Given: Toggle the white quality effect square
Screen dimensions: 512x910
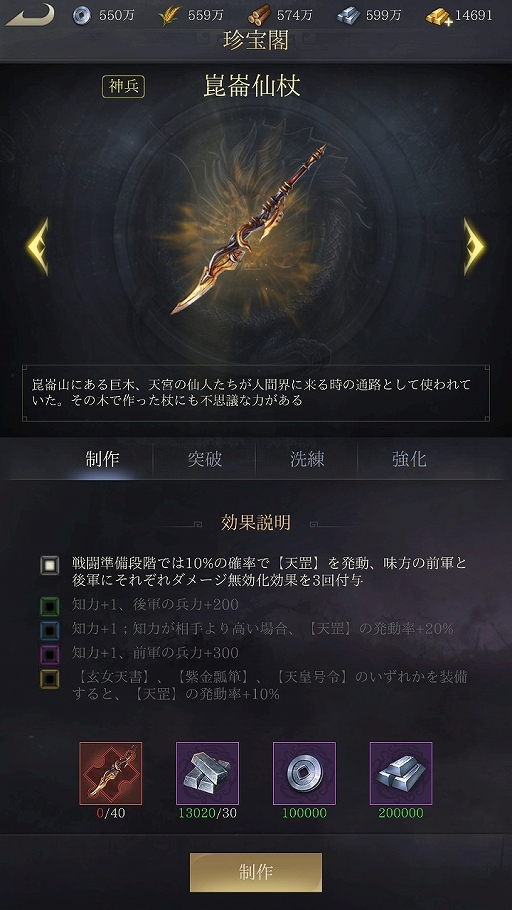Looking at the screenshot, I should coord(50,565).
